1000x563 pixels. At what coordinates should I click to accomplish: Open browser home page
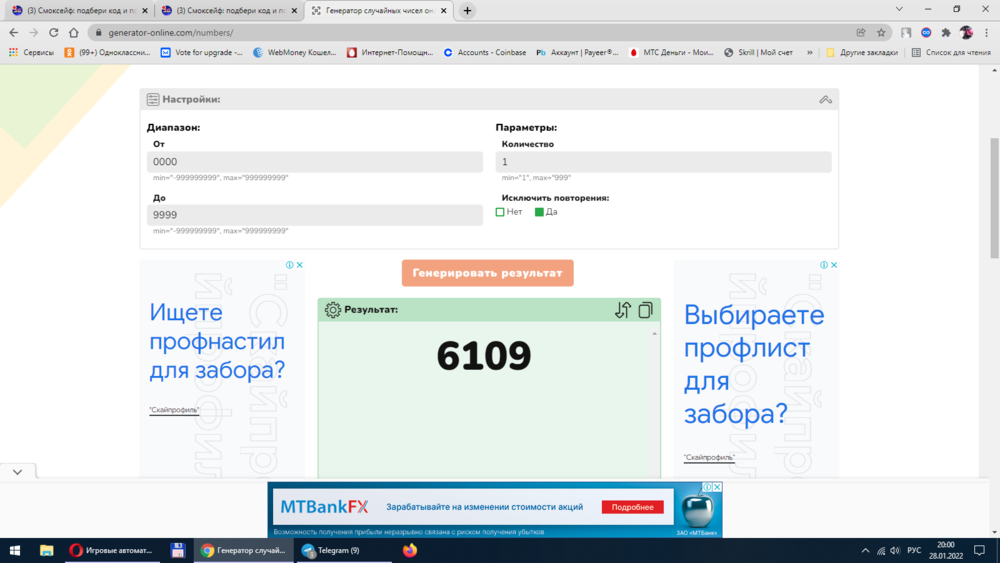(73, 33)
